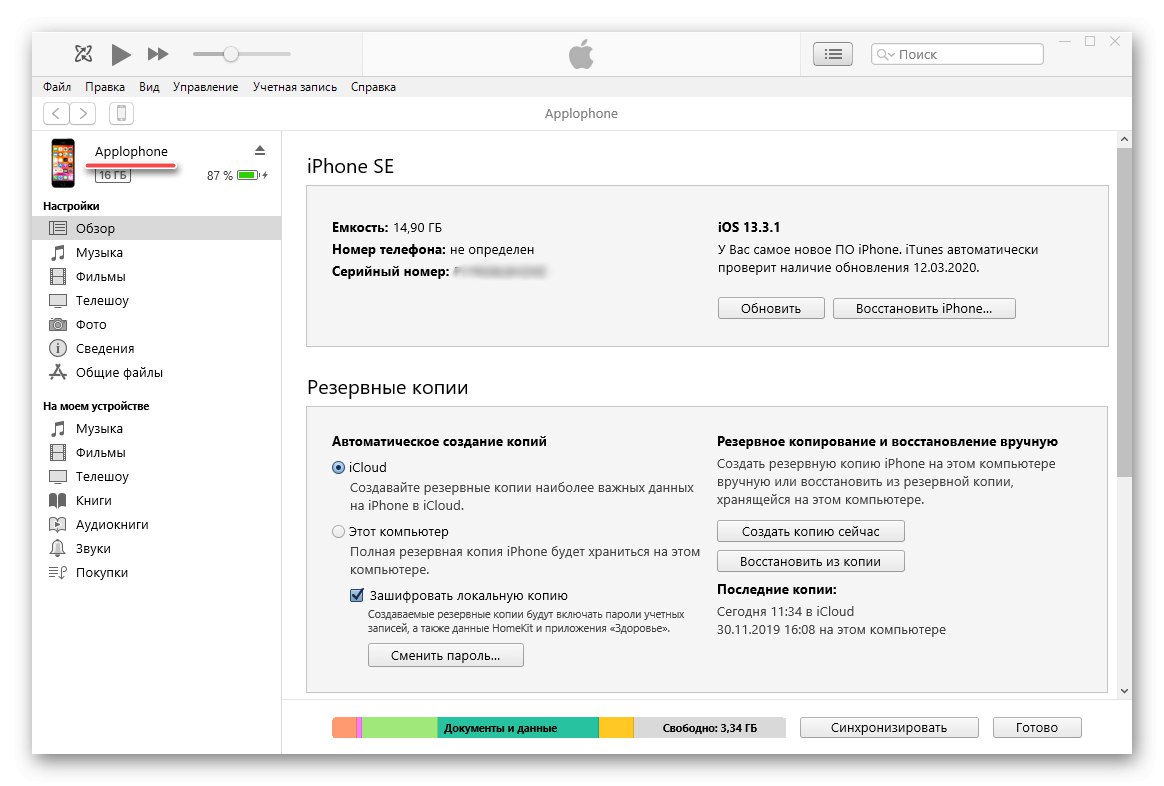Open the Управление menu
This screenshot has height=786, width=1164.
pyautogui.click(x=205, y=87)
